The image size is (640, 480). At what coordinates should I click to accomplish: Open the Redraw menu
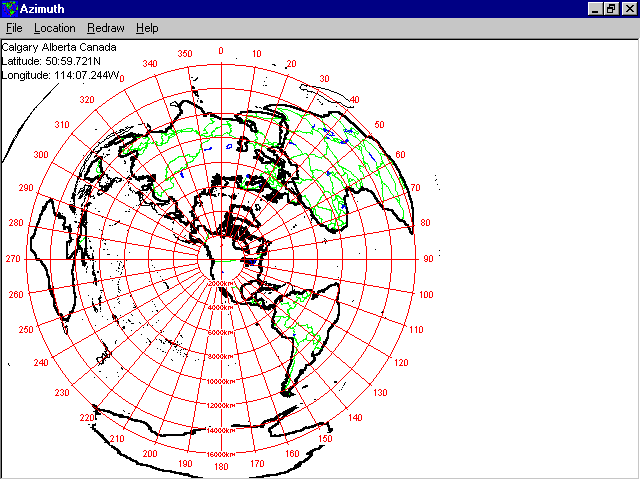point(105,28)
